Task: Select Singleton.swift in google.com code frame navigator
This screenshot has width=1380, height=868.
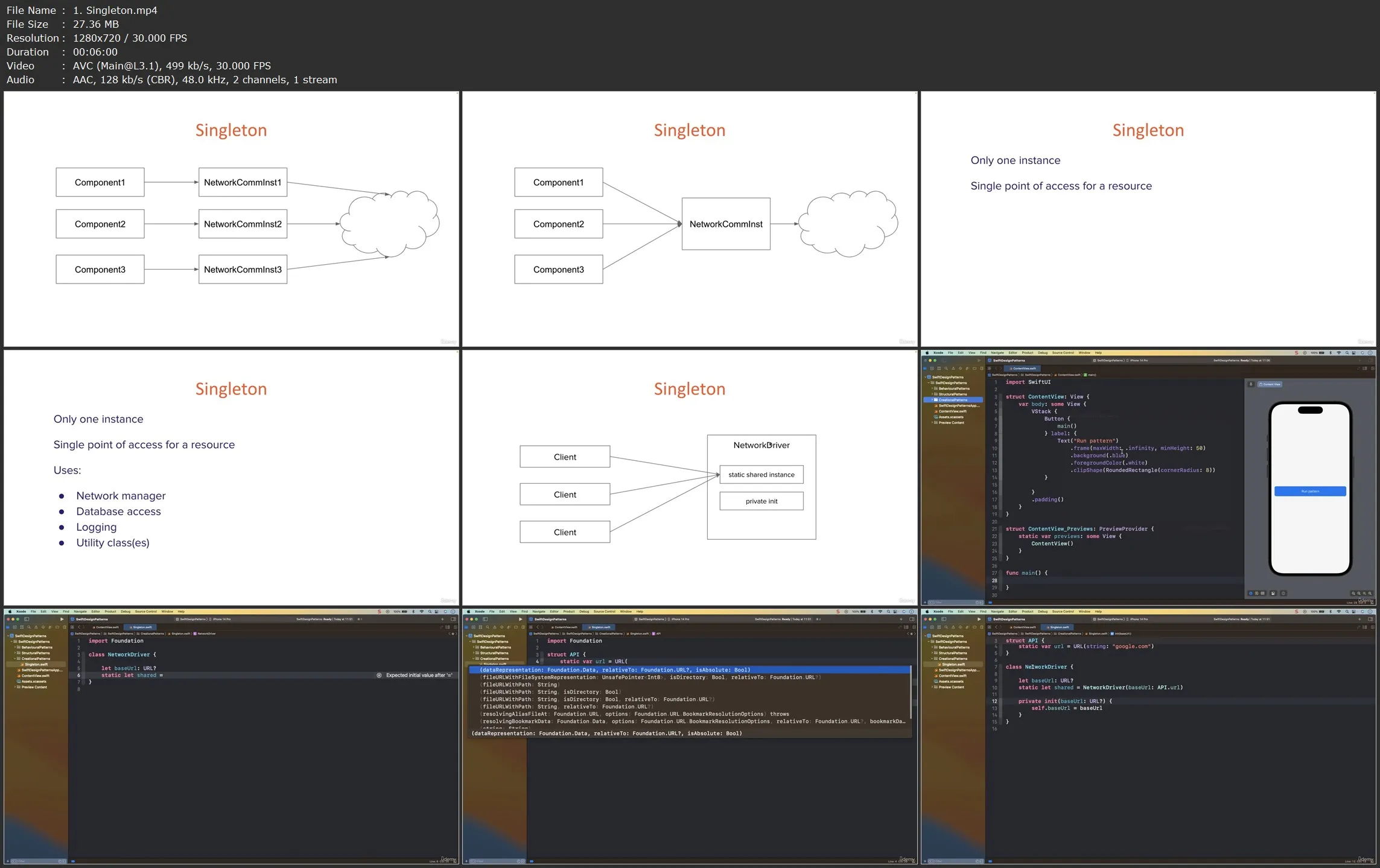Action: (953, 664)
